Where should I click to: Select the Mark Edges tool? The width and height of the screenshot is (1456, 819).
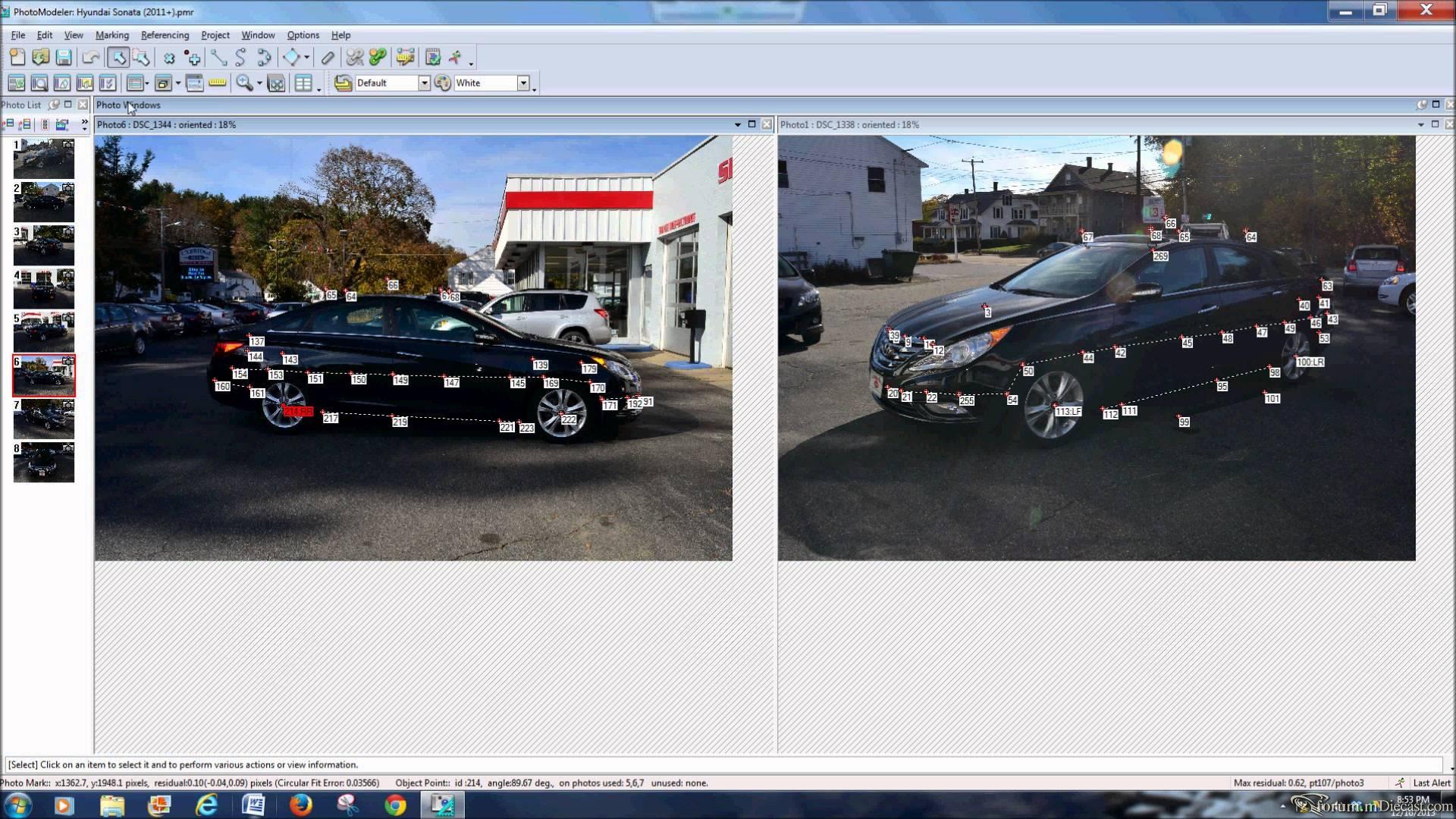coord(264,58)
